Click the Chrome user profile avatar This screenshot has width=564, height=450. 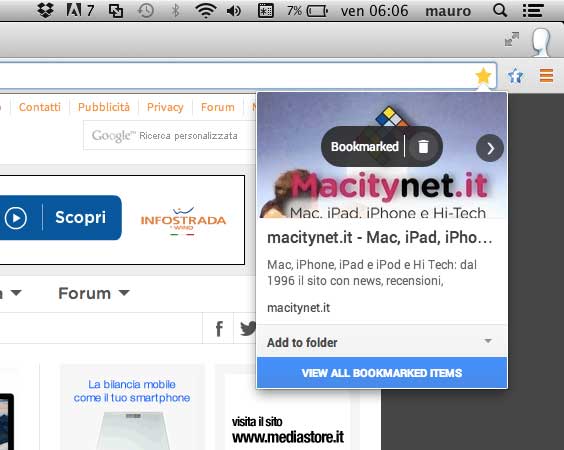click(x=541, y=42)
